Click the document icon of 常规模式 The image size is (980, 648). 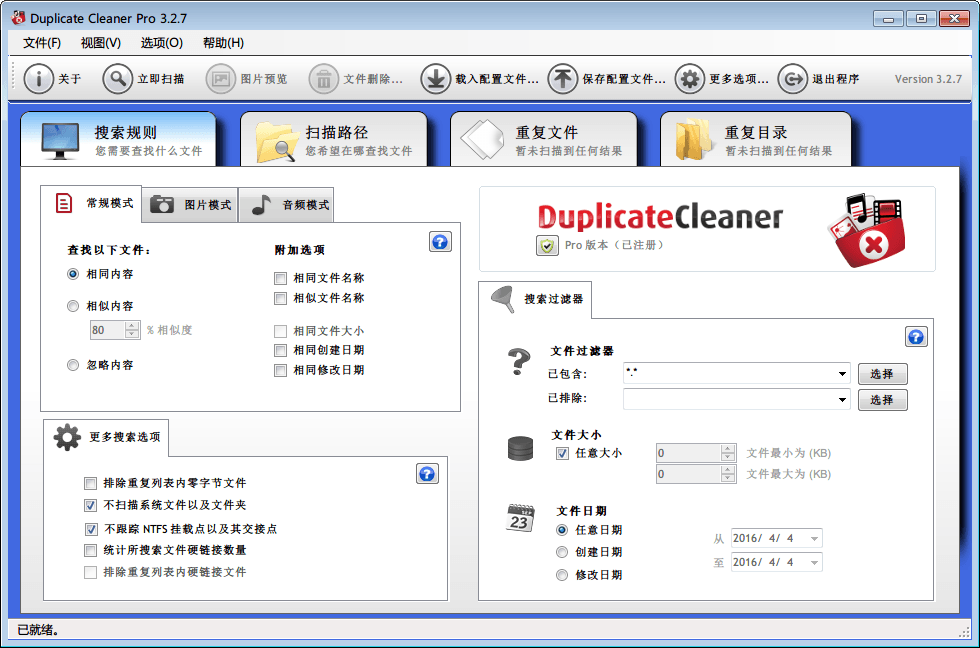[x=64, y=203]
